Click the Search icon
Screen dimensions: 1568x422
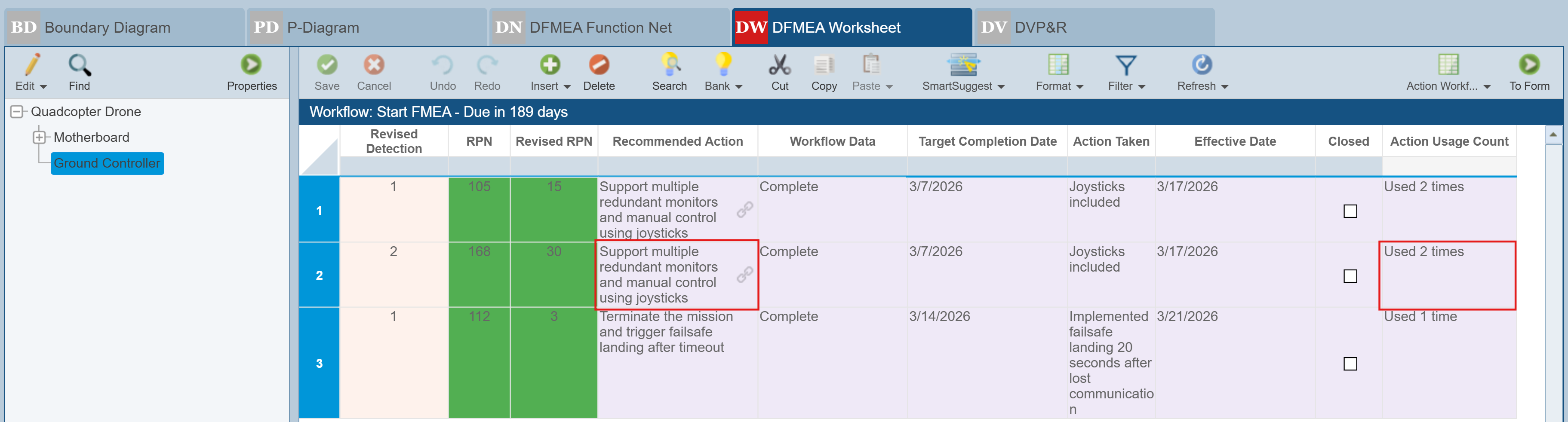click(x=670, y=65)
